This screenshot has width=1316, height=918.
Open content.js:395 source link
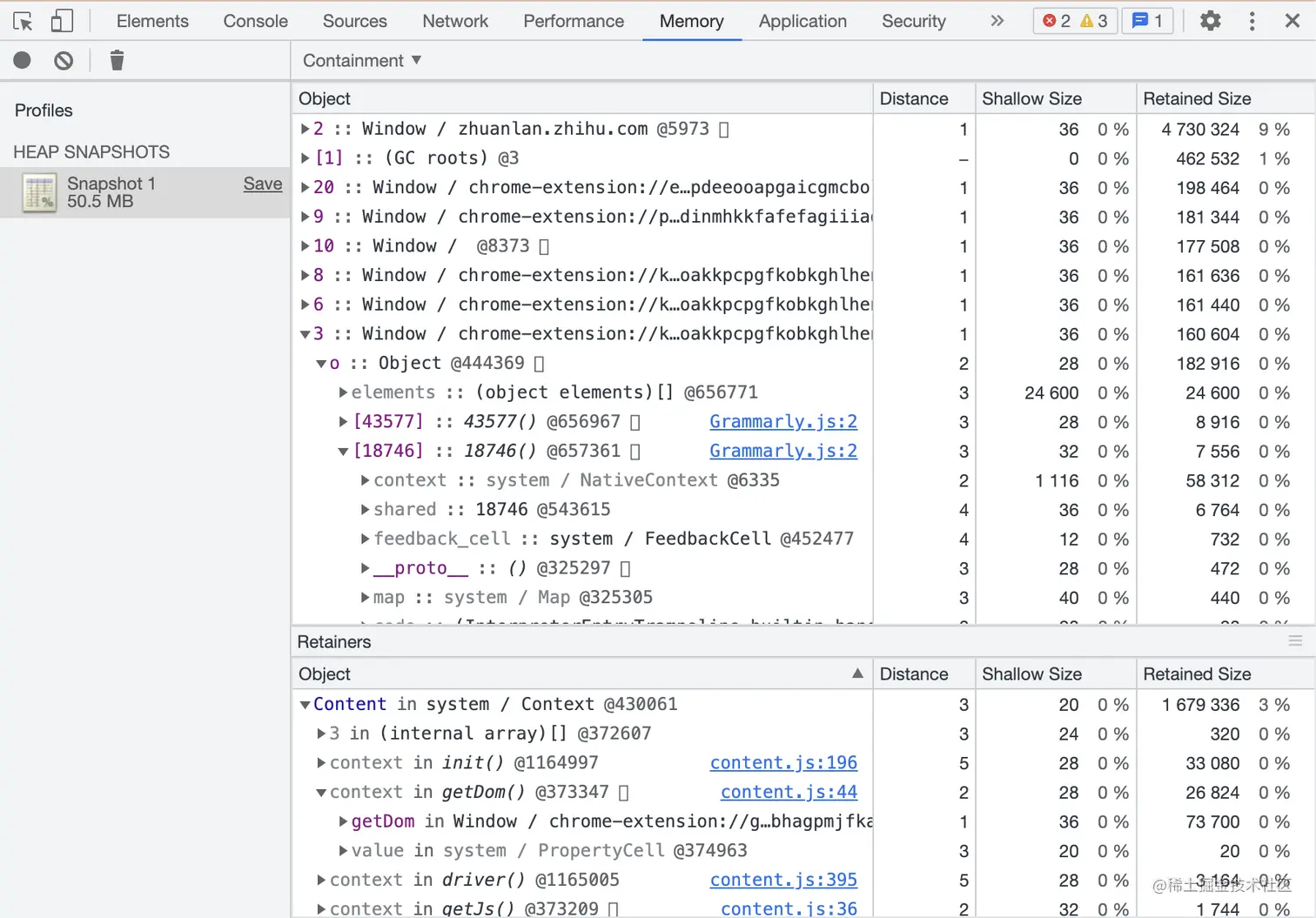click(x=783, y=880)
